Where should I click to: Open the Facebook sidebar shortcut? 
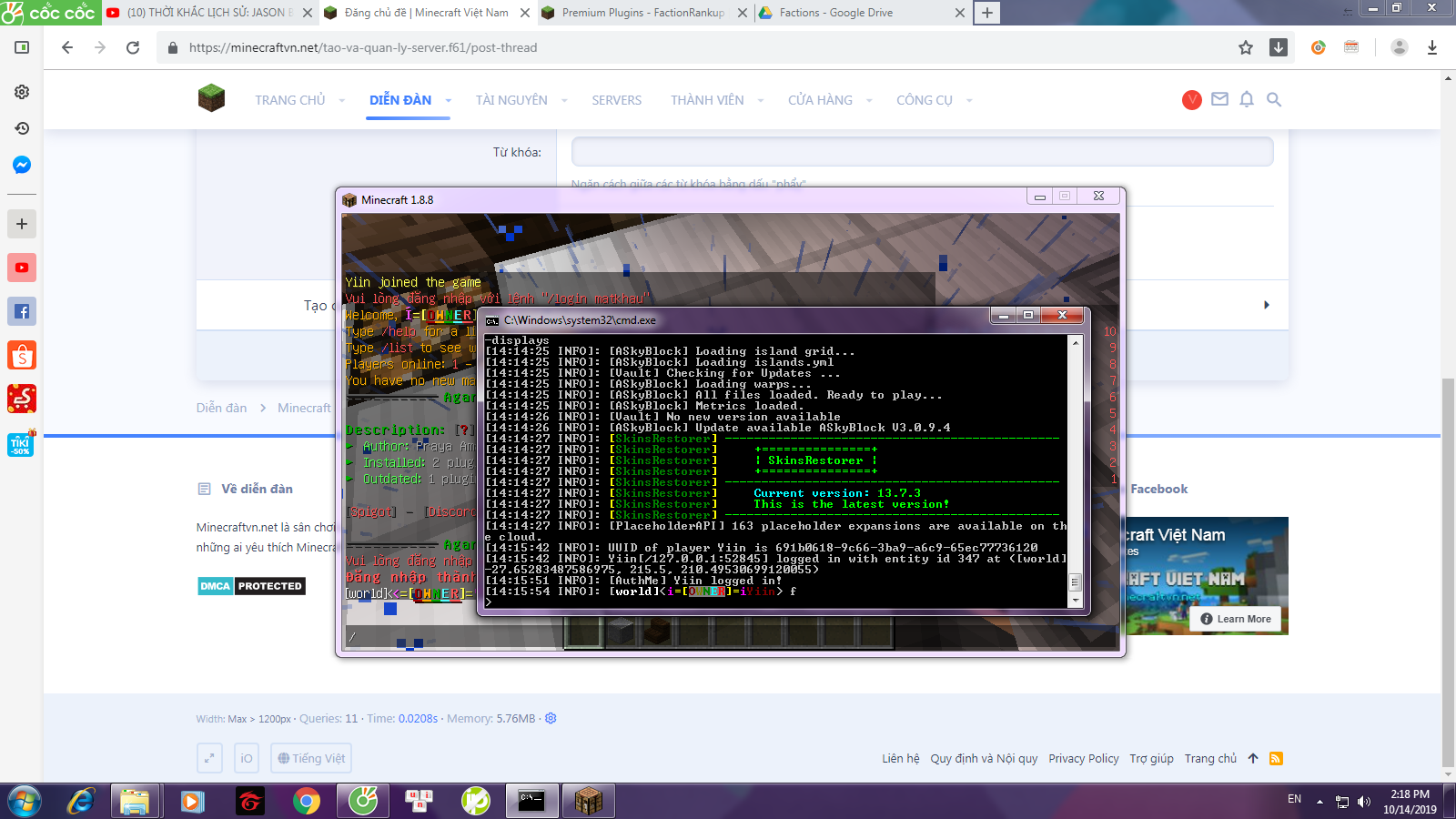pos(22,311)
